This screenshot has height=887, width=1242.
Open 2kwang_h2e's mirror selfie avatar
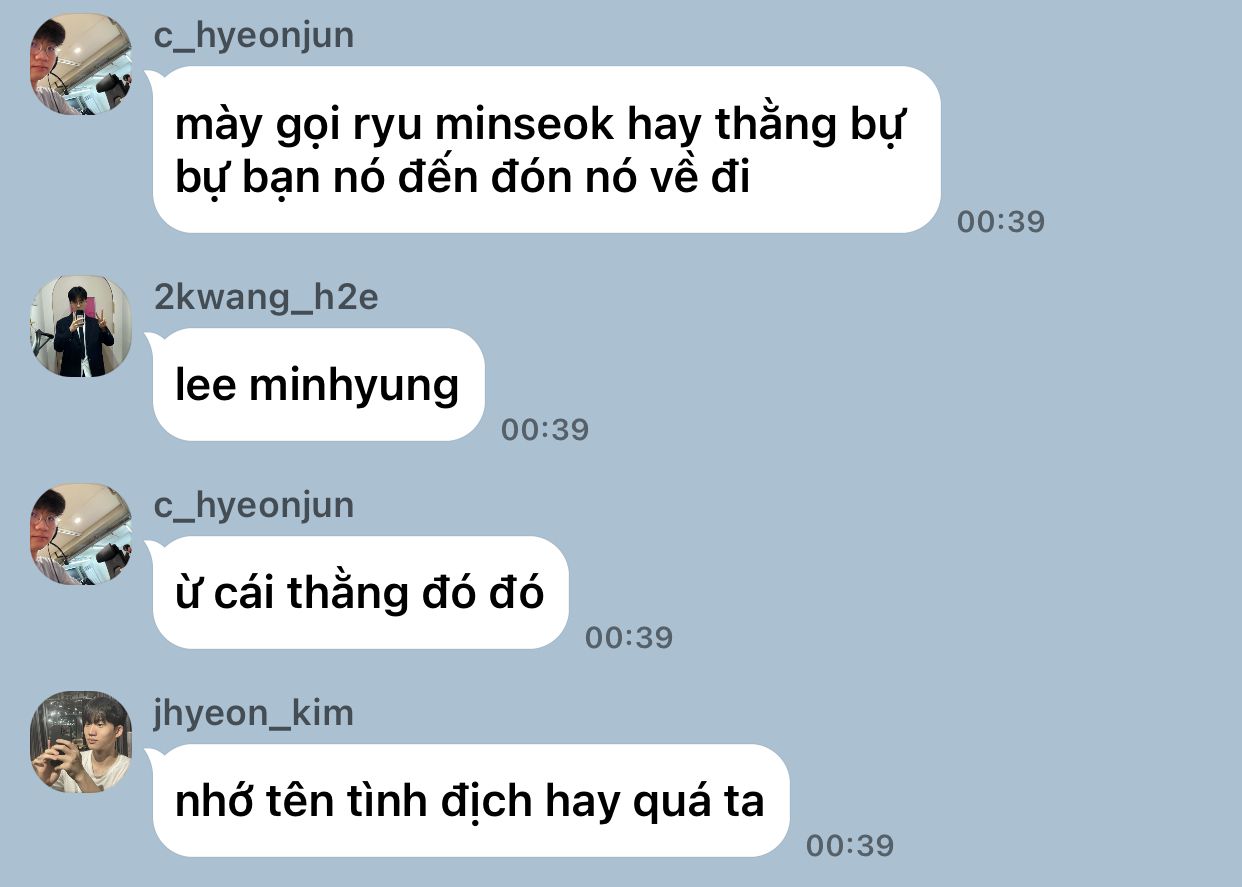[x=81, y=326]
